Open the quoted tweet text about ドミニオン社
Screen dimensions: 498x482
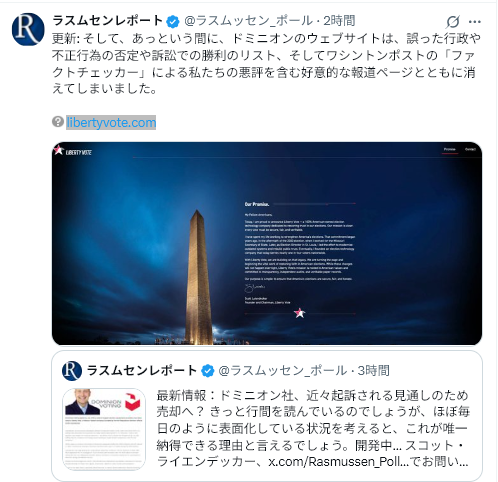(313, 429)
